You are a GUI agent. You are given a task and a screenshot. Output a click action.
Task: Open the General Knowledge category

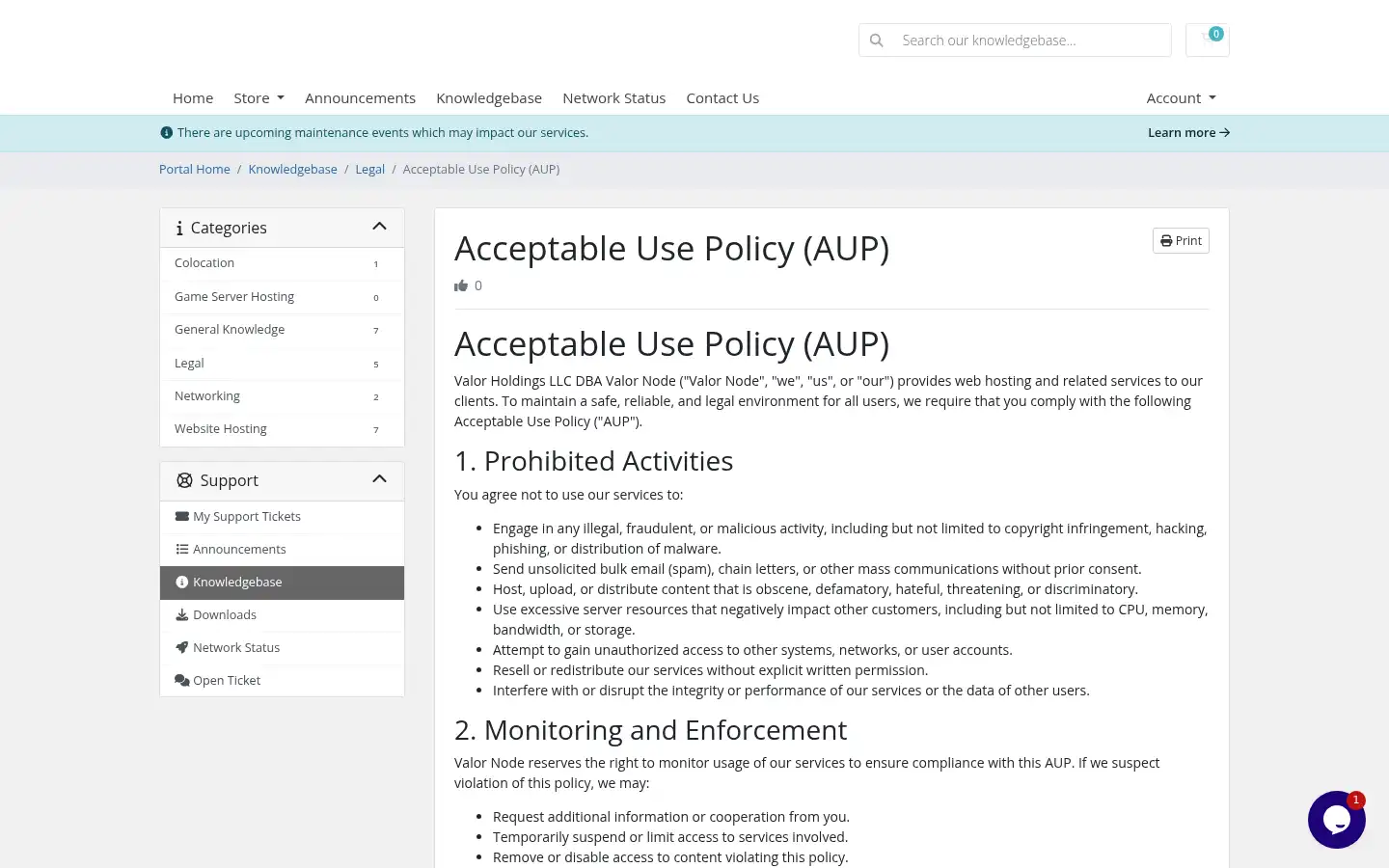tap(282, 330)
